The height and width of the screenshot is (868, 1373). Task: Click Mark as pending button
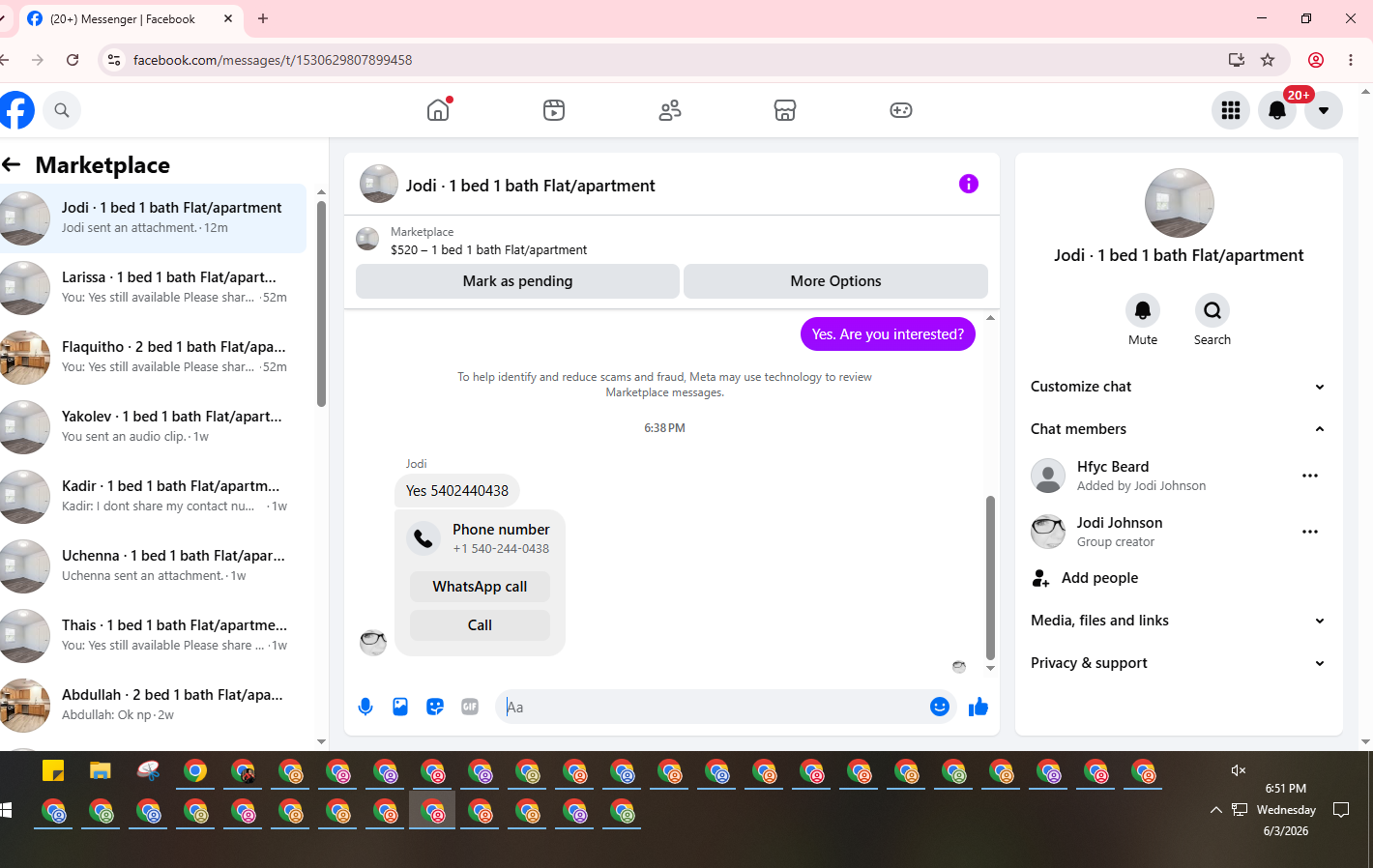[x=517, y=281]
